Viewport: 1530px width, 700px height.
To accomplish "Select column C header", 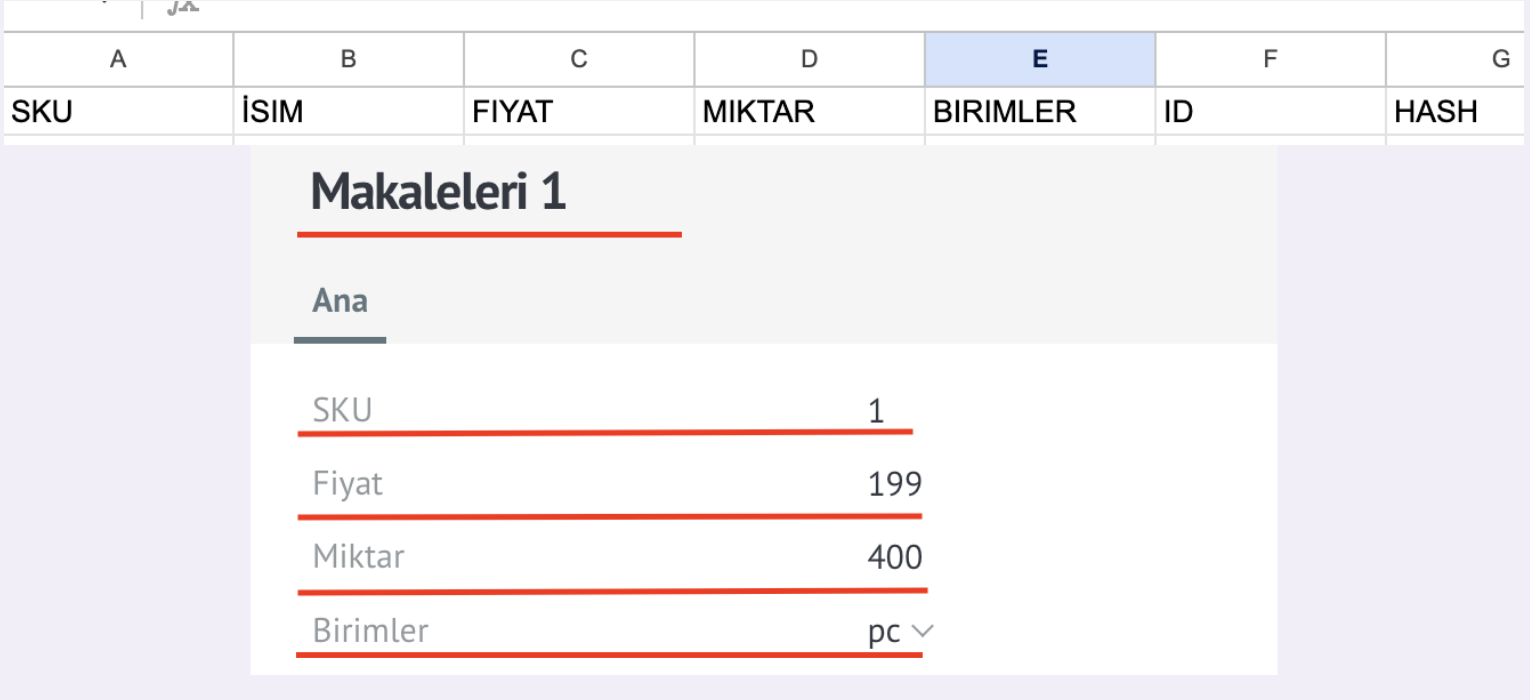I will [579, 59].
